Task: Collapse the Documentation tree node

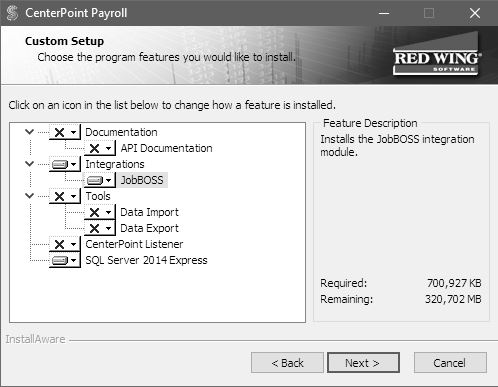Action: point(30,132)
